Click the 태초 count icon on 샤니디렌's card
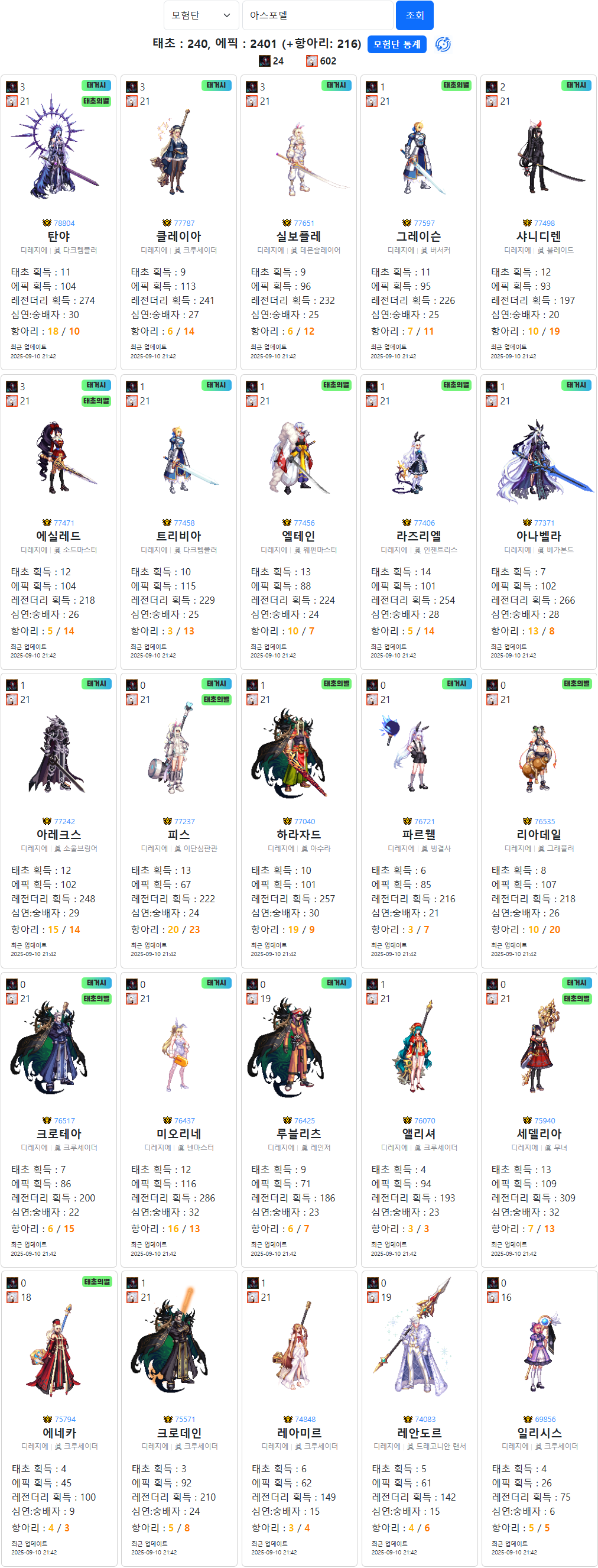 (x=492, y=87)
